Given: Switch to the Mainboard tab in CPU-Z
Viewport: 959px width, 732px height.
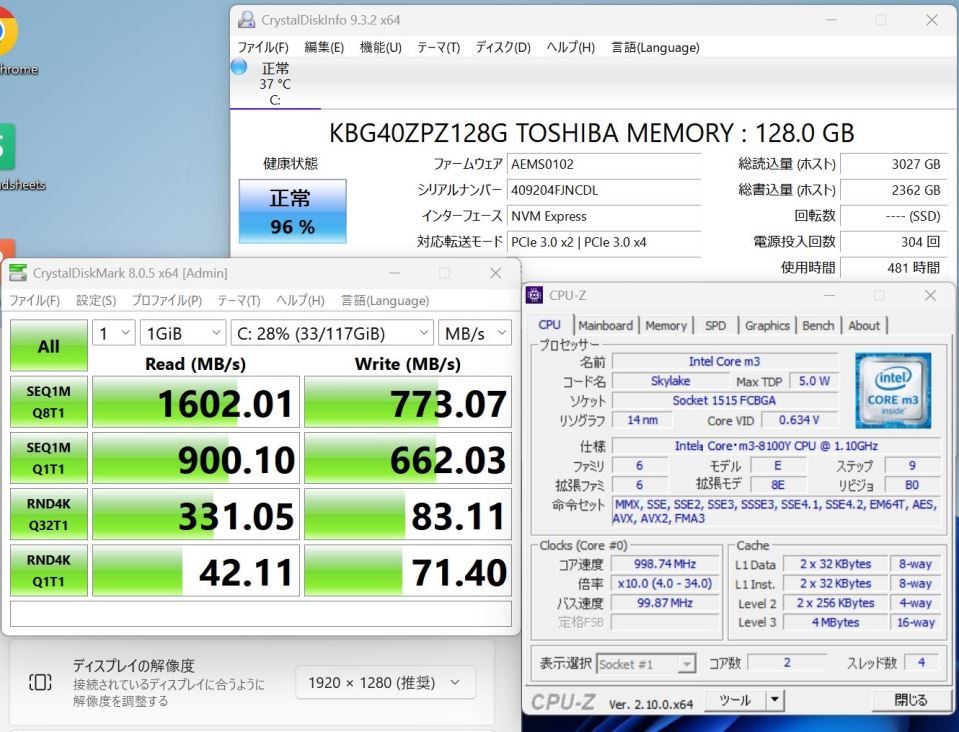Looking at the screenshot, I should tap(605, 325).
